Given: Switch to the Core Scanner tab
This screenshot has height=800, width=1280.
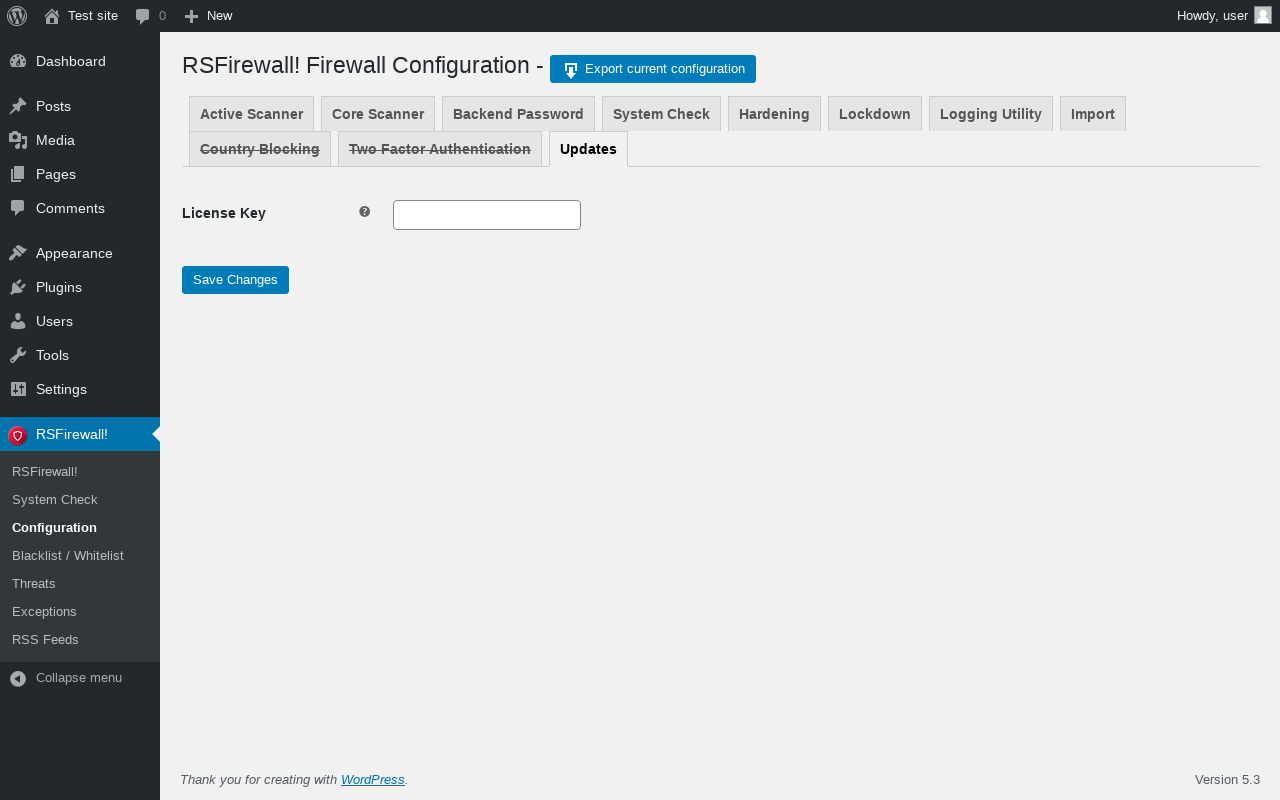Looking at the screenshot, I should pos(378,114).
